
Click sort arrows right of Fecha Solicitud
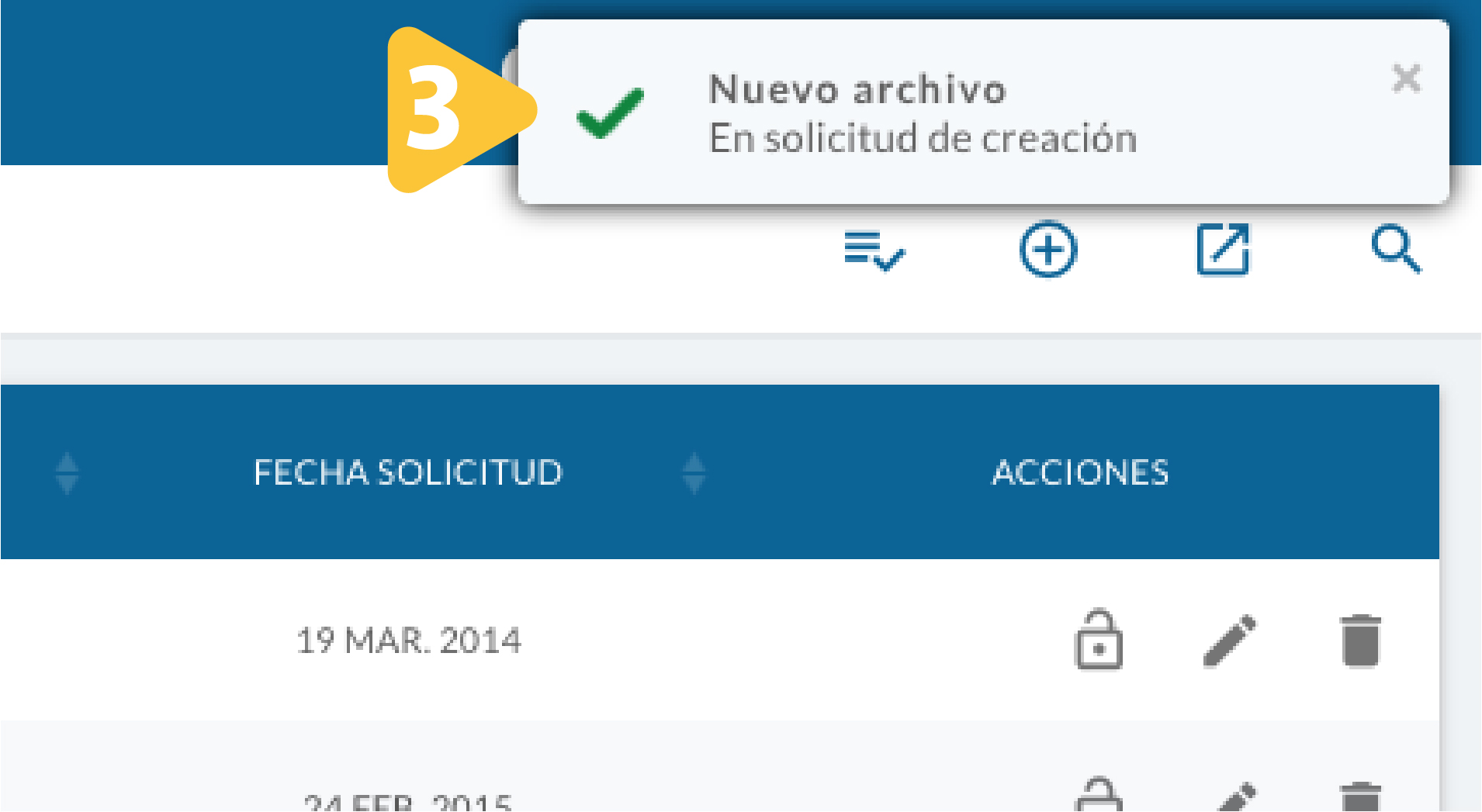pyautogui.click(x=694, y=473)
